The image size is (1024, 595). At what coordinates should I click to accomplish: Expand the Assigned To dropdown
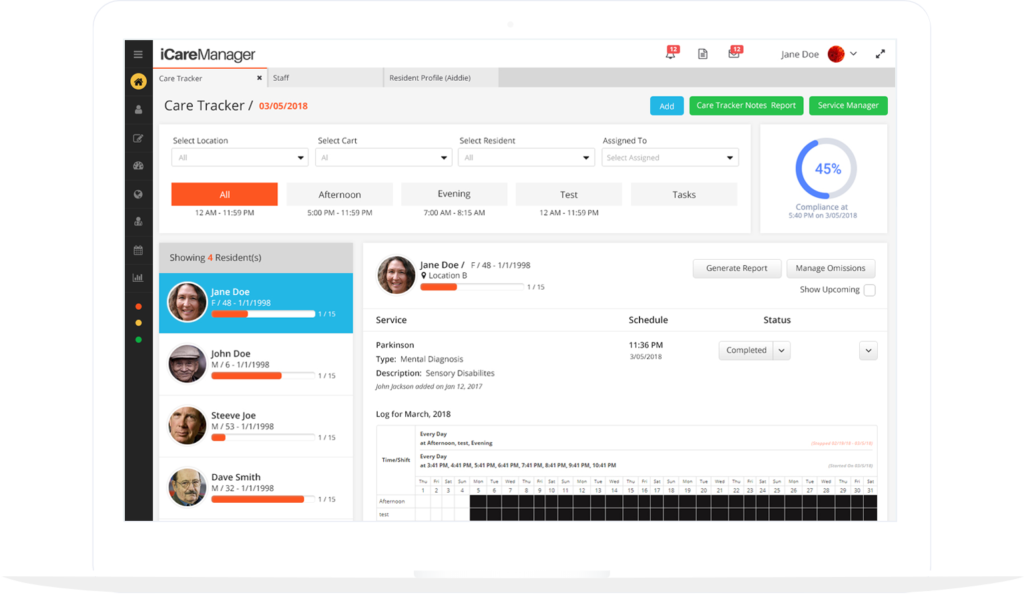670,158
